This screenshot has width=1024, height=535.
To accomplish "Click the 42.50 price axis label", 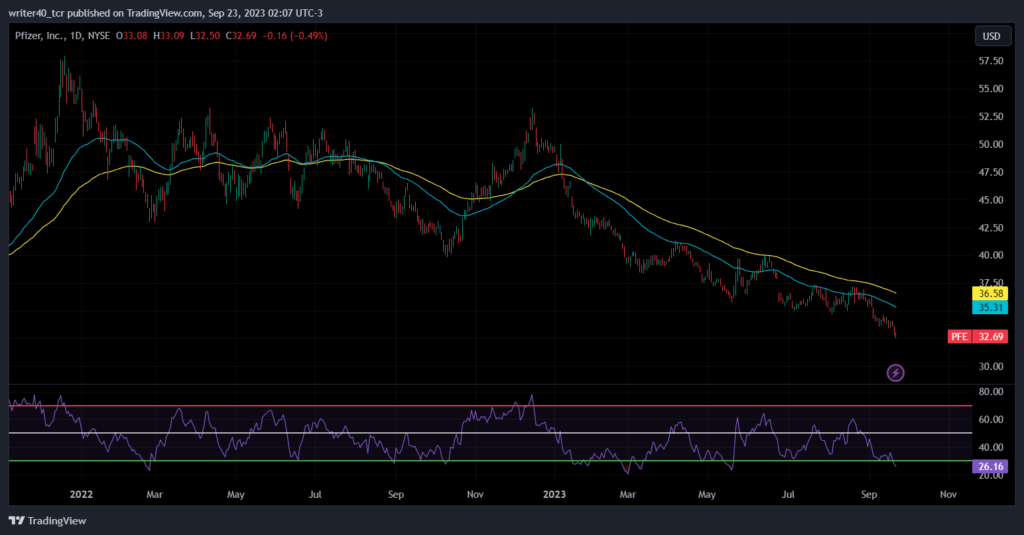I will pos(991,227).
